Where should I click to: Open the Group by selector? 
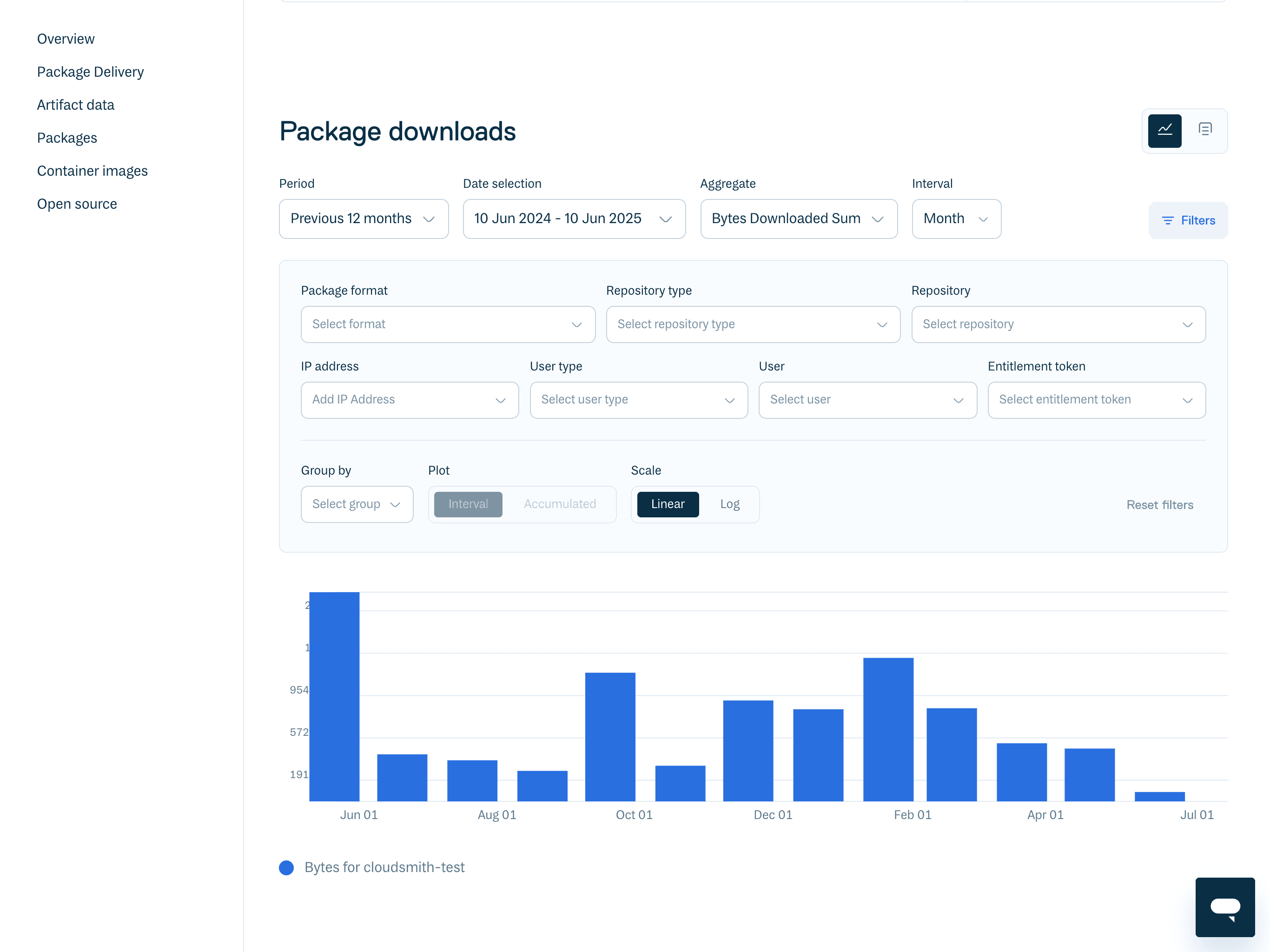[x=357, y=504]
